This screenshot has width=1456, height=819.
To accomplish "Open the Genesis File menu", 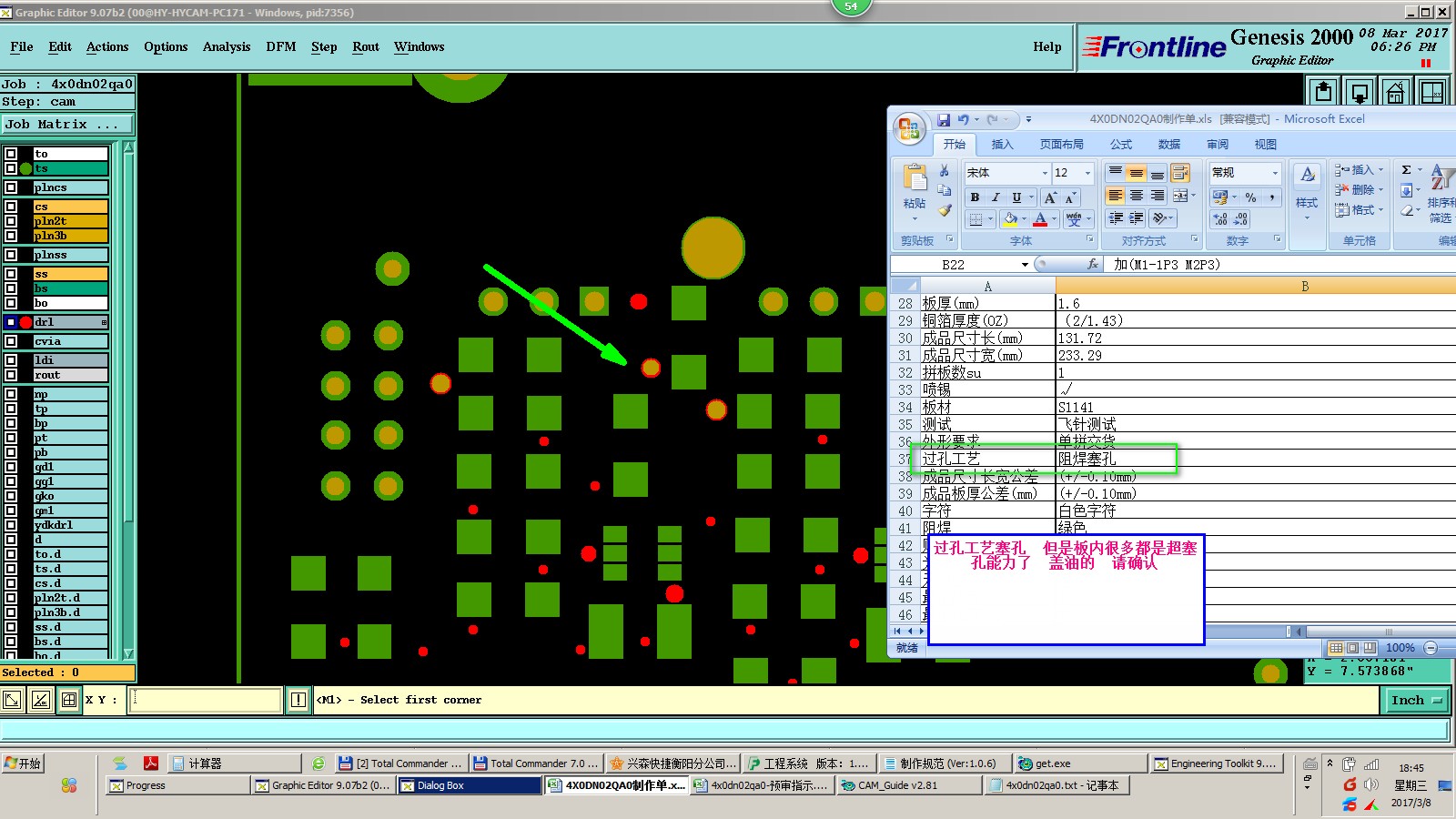I will [22, 46].
